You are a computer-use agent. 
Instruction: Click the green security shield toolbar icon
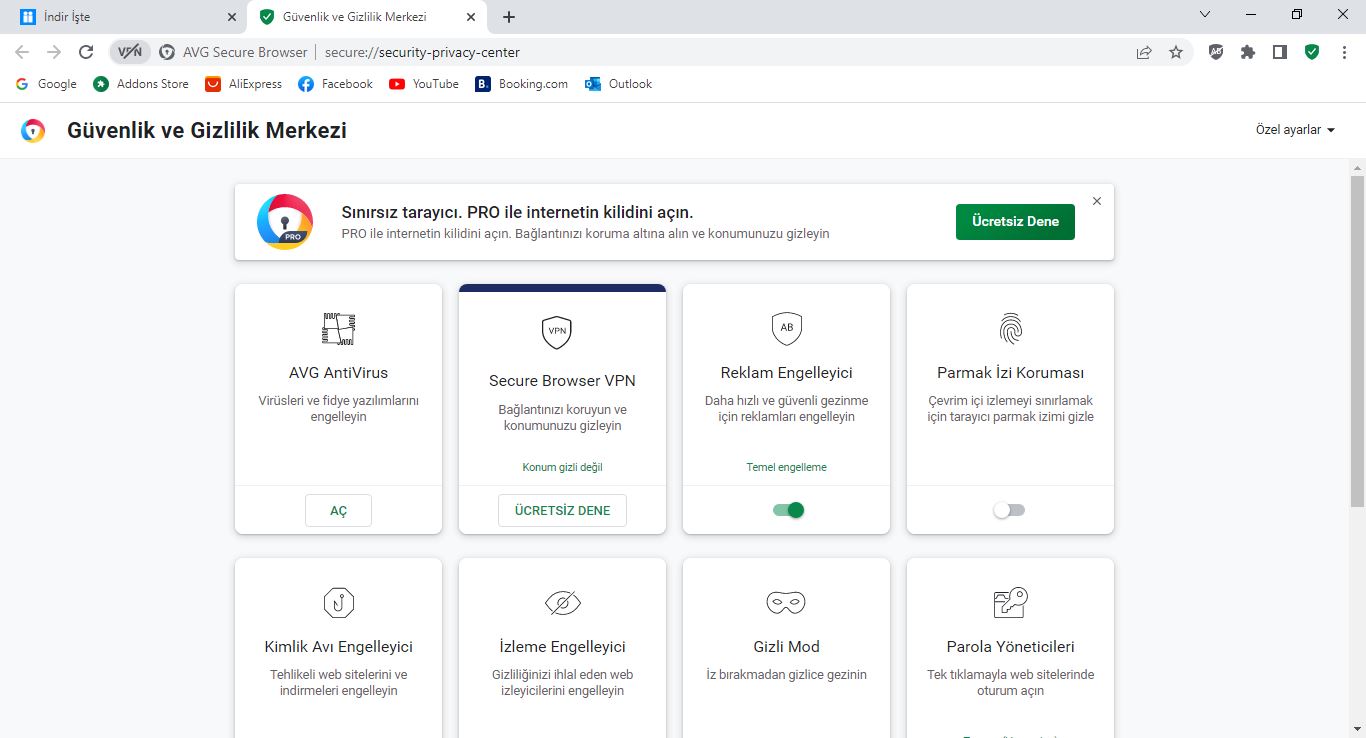coord(1312,52)
